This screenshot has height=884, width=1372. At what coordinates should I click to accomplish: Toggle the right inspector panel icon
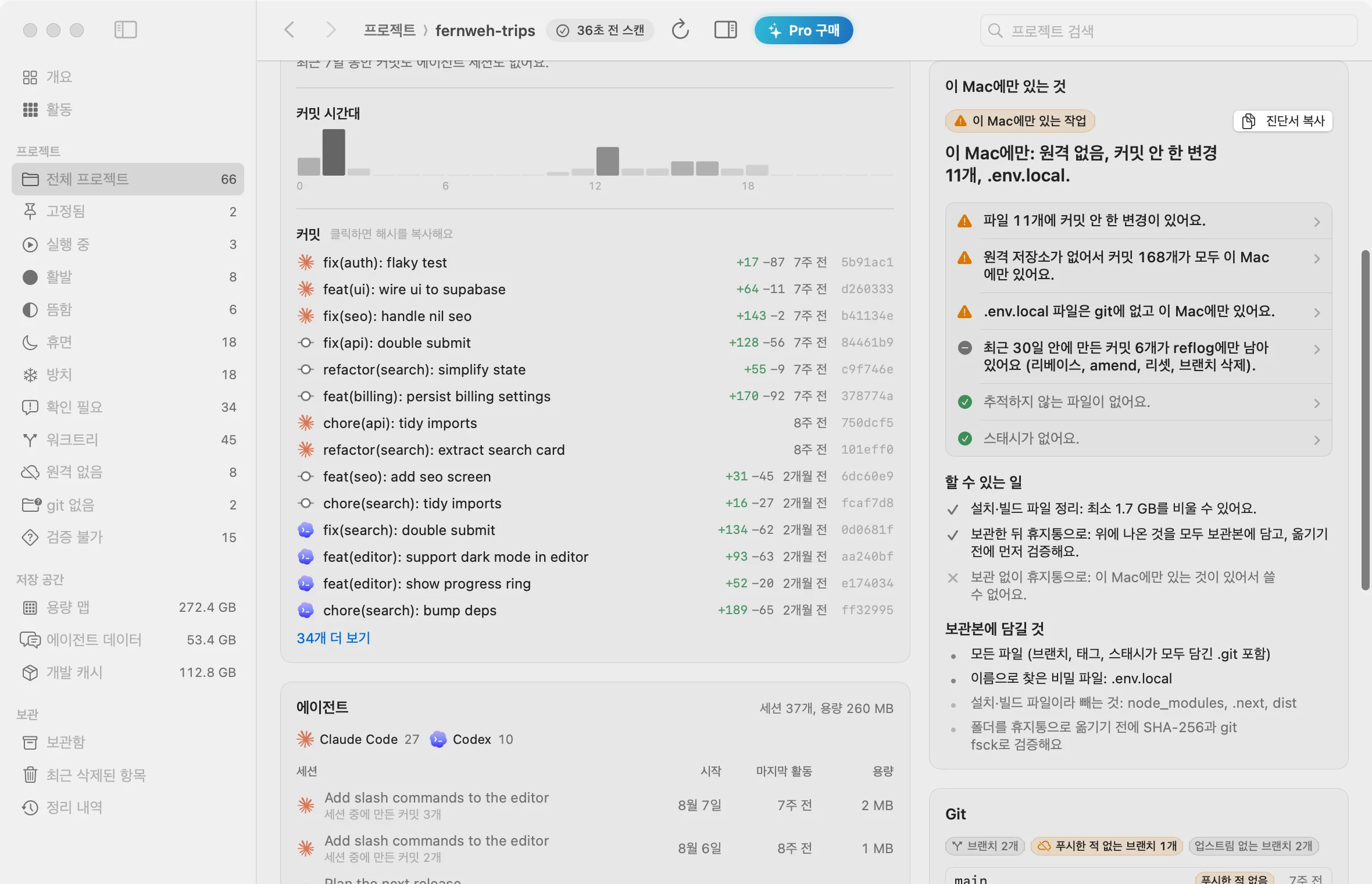[725, 30]
